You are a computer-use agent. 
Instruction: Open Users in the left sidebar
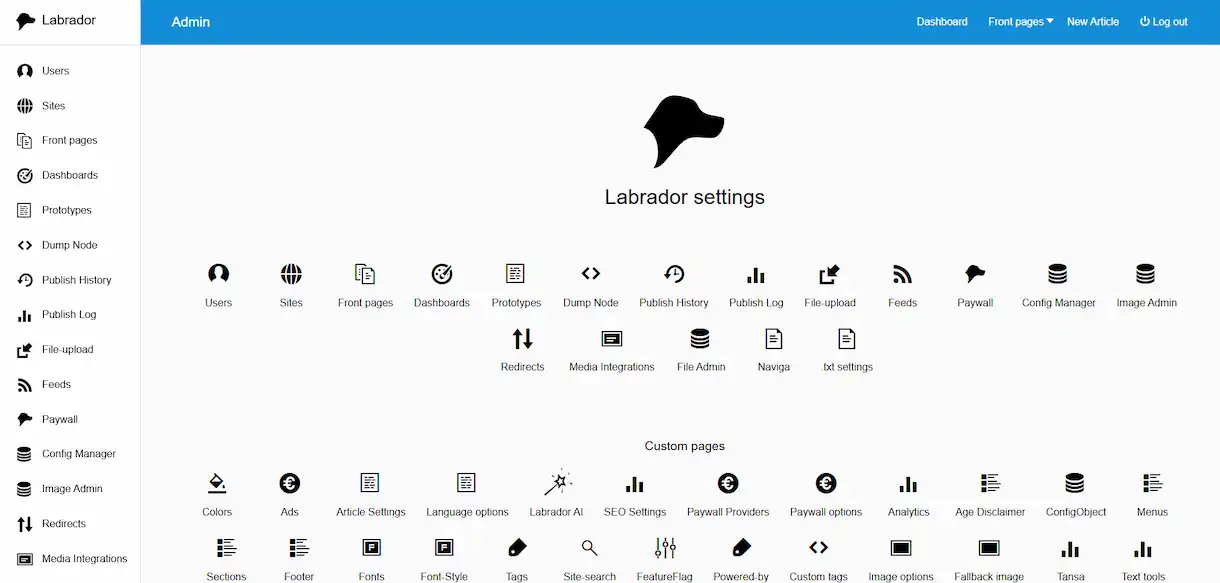tap(55, 71)
